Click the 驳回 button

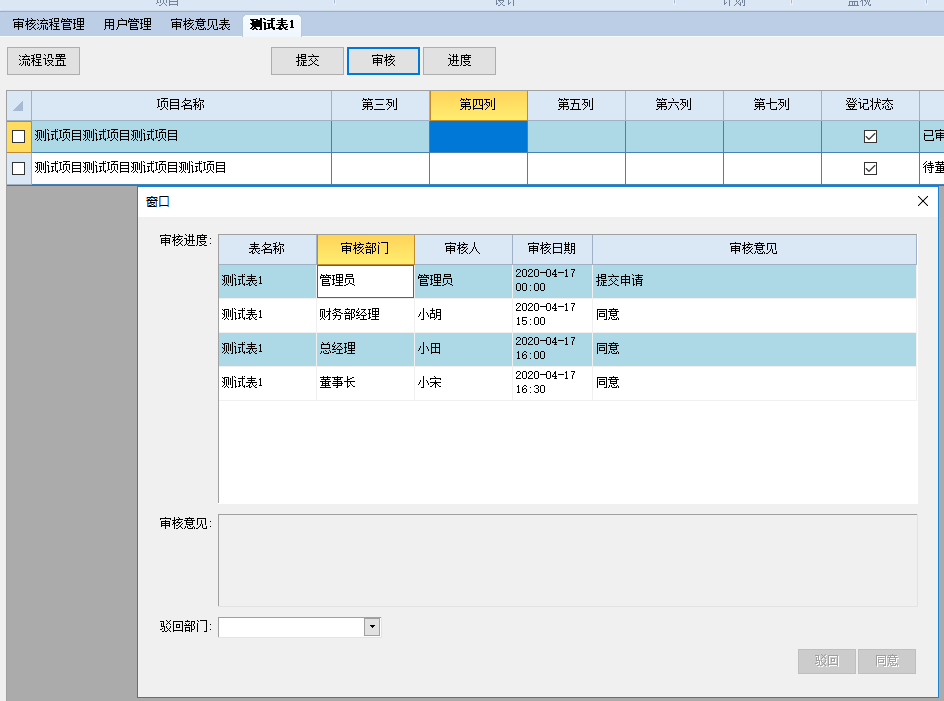[x=827, y=661]
